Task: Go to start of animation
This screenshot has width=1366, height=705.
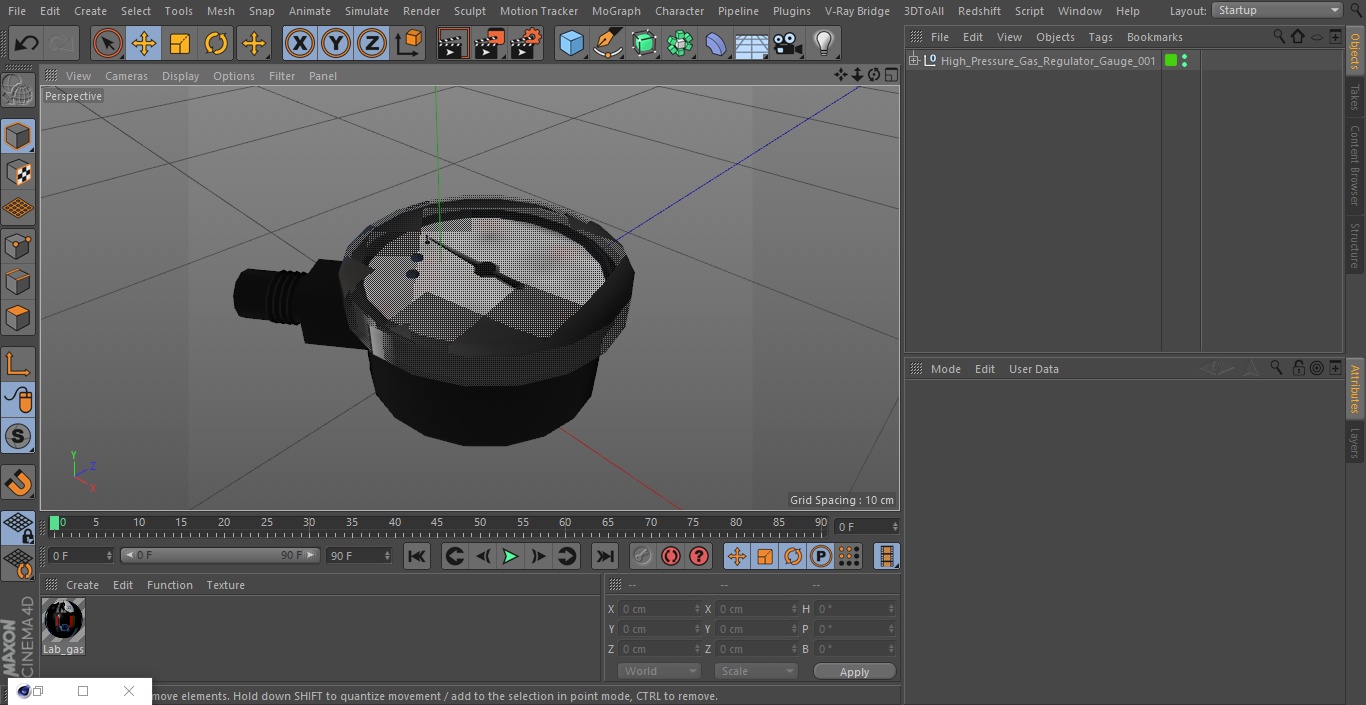Action: pos(417,556)
